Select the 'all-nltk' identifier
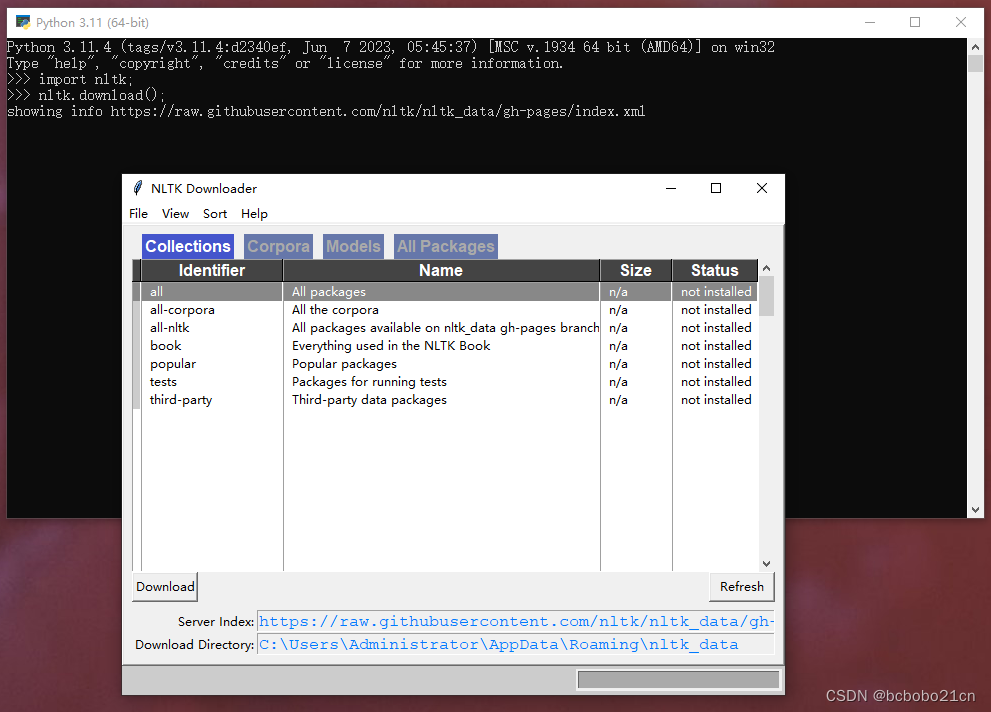 (169, 328)
